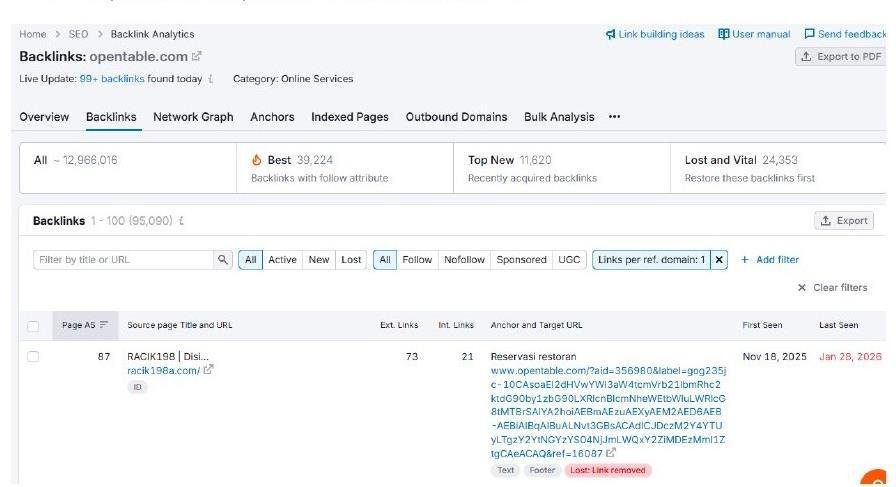Tick the checkbox for RACIK198 row
Image resolution: width=896 pixels, height=487 pixels.
pyautogui.click(x=33, y=357)
